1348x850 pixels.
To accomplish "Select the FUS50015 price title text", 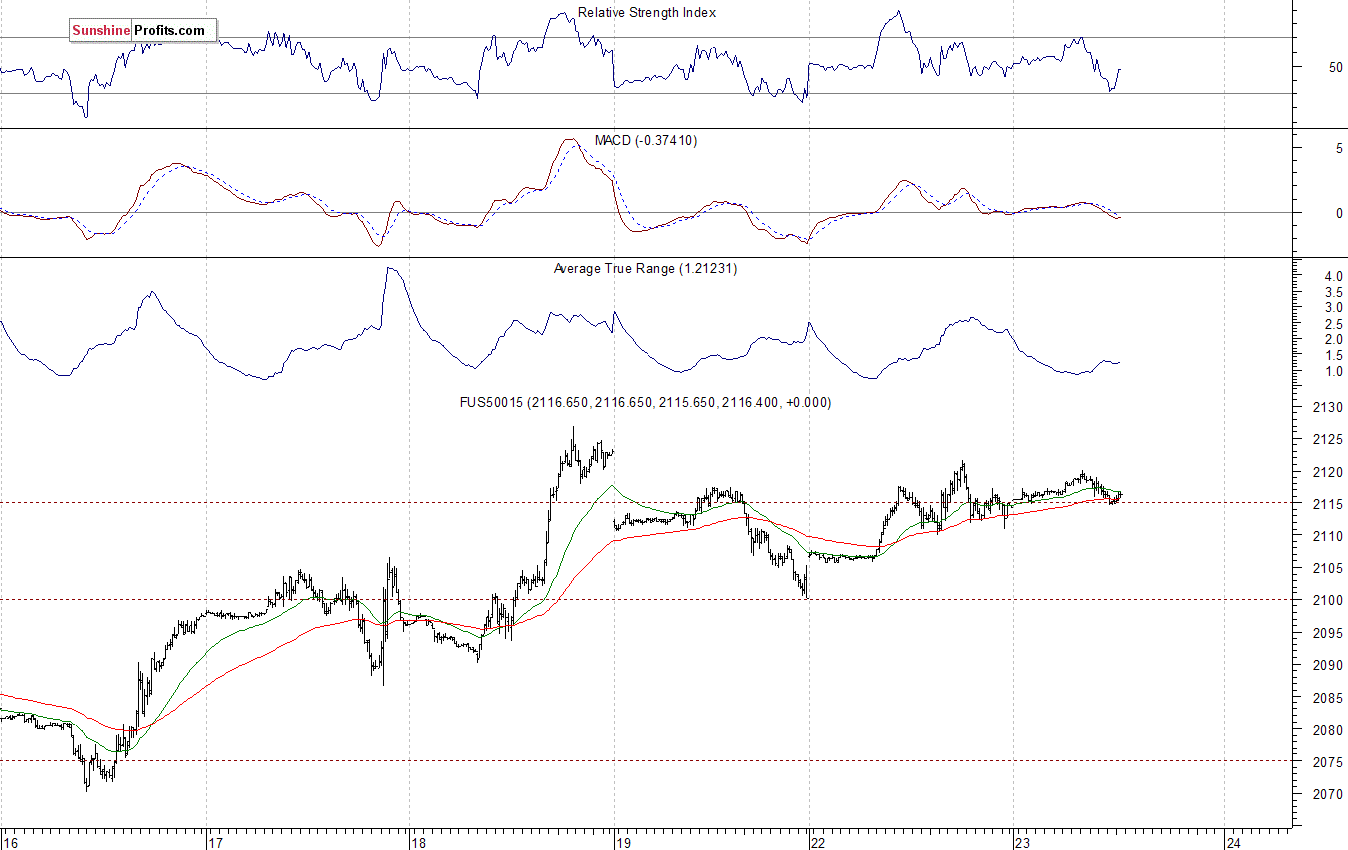I will click(645, 402).
